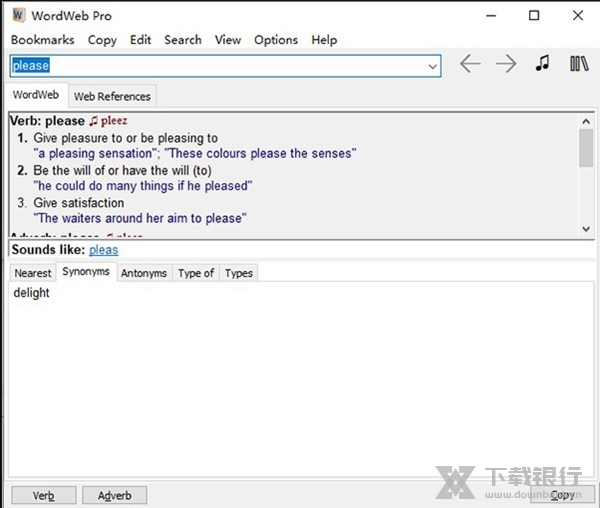
Task: Click the search input field containing 'please'
Action: point(220,66)
